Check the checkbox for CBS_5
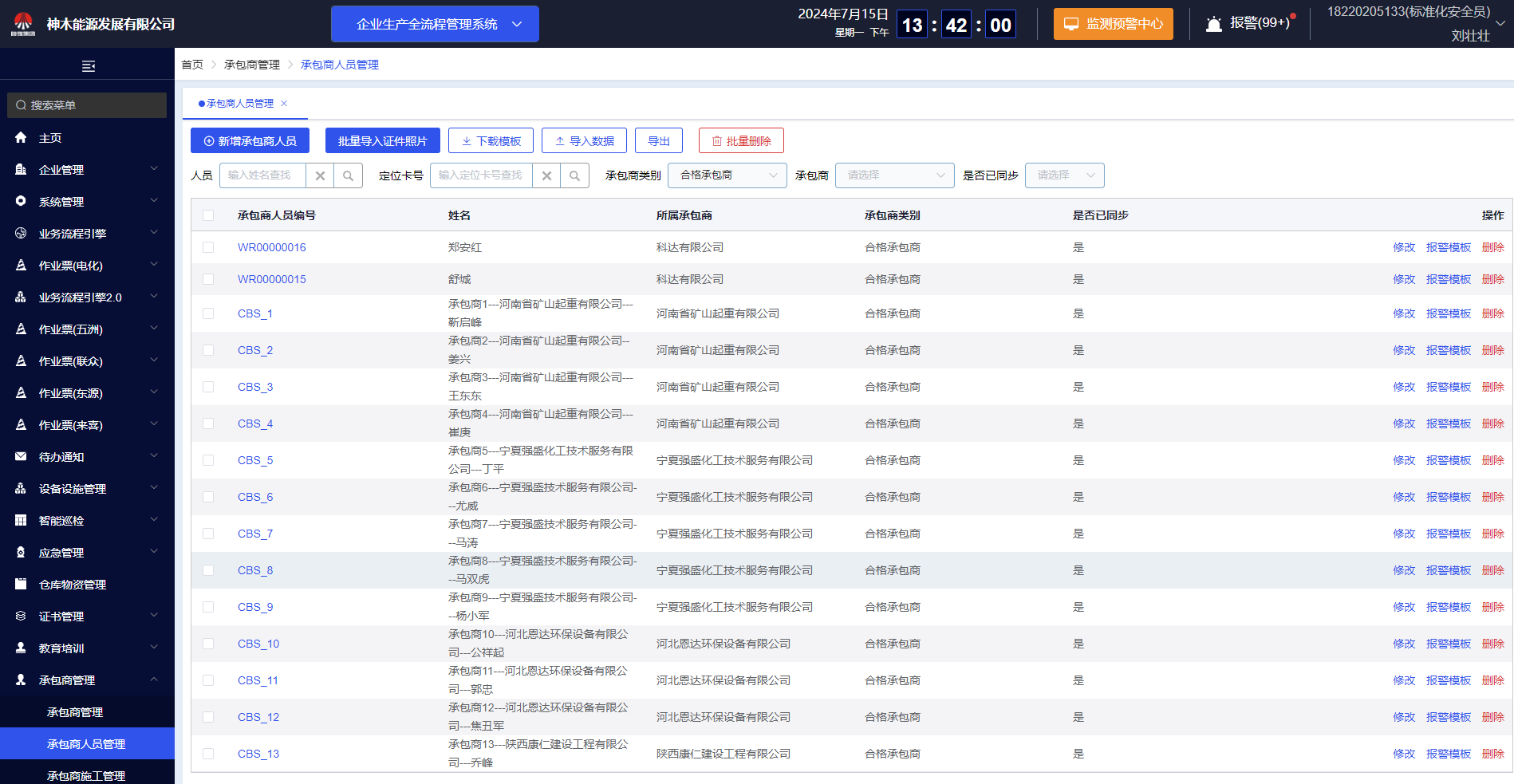 [208, 459]
